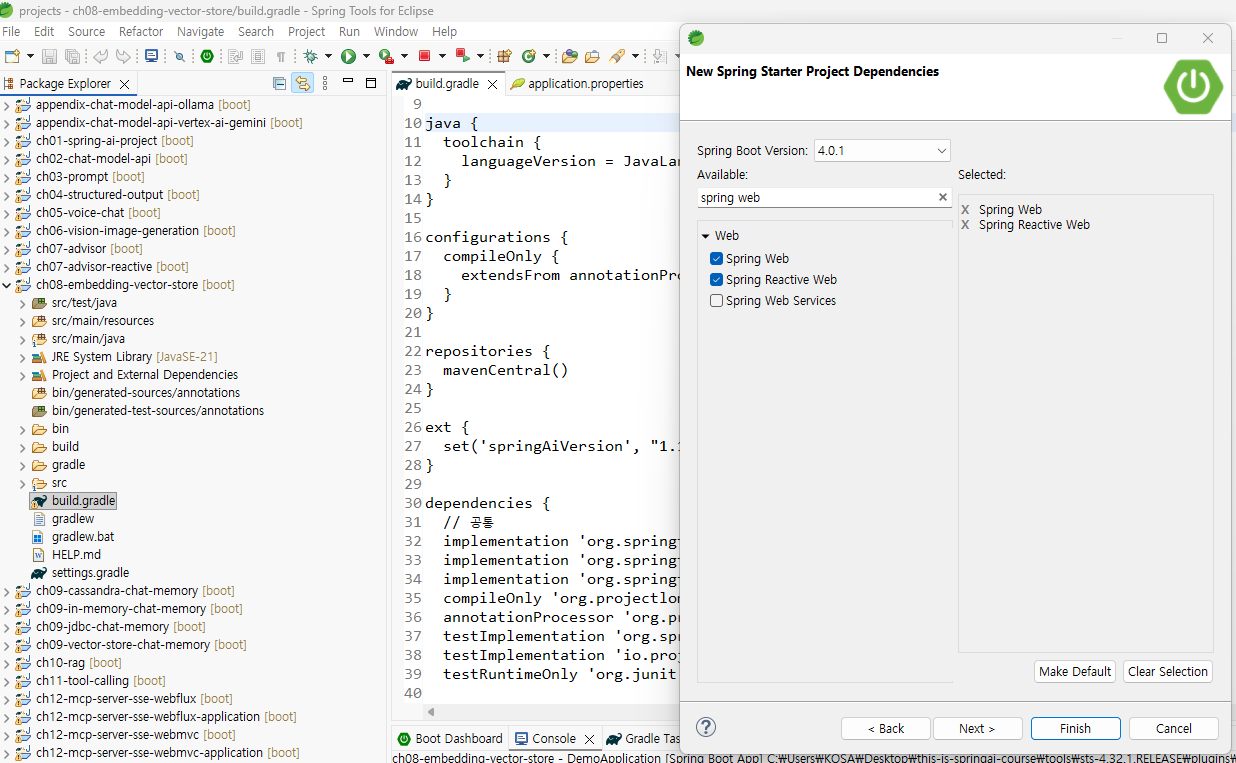Viewport: 1236px width, 763px height.
Task: Click the Back button in dialog
Action: pyautogui.click(x=886, y=729)
